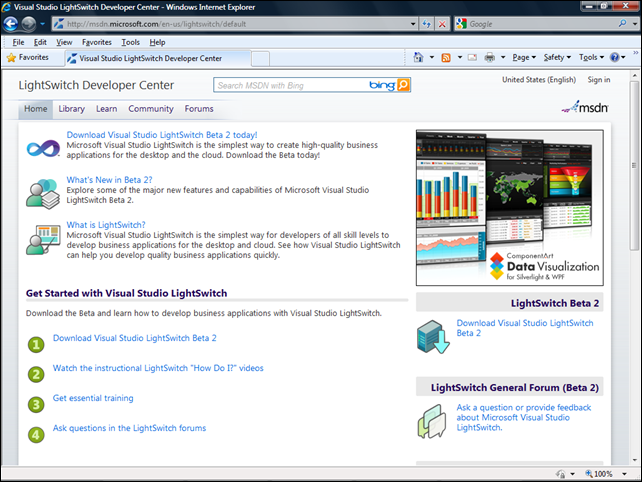The image size is (642, 482).
Task: Select the Visual Studio LightSwitch Developer Center tab
Action: (x=158, y=58)
